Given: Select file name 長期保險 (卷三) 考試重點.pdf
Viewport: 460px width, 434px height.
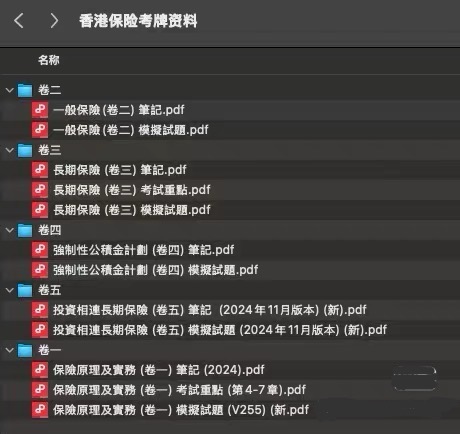Looking at the screenshot, I should pyautogui.click(x=132, y=190).
